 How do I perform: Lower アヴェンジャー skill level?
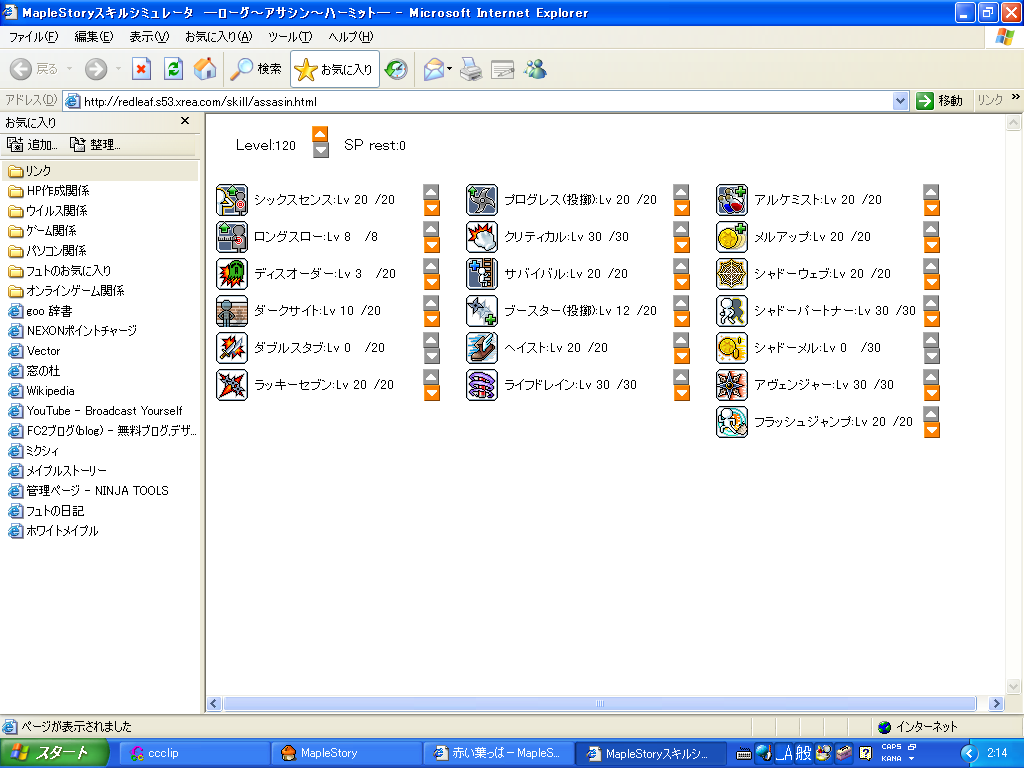point(931,393)
